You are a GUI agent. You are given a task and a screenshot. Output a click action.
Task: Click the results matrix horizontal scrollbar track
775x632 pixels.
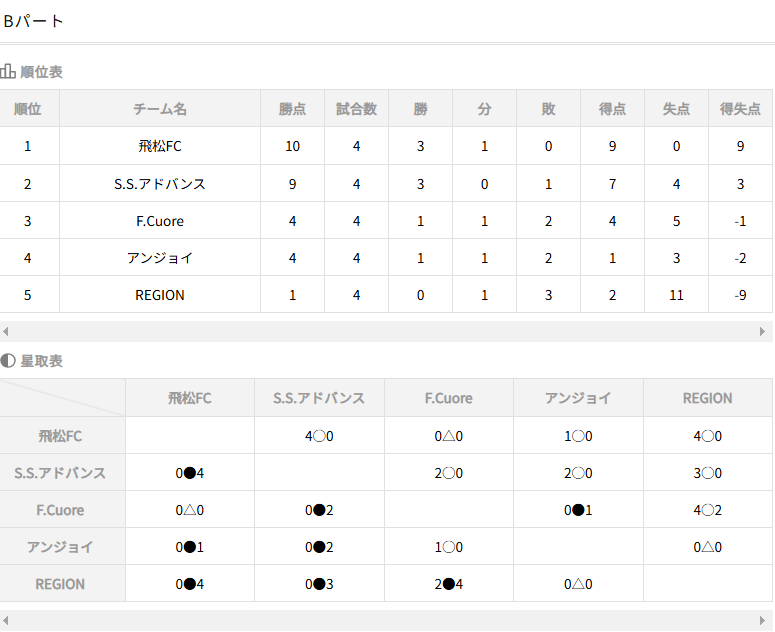tap(384, 621)
